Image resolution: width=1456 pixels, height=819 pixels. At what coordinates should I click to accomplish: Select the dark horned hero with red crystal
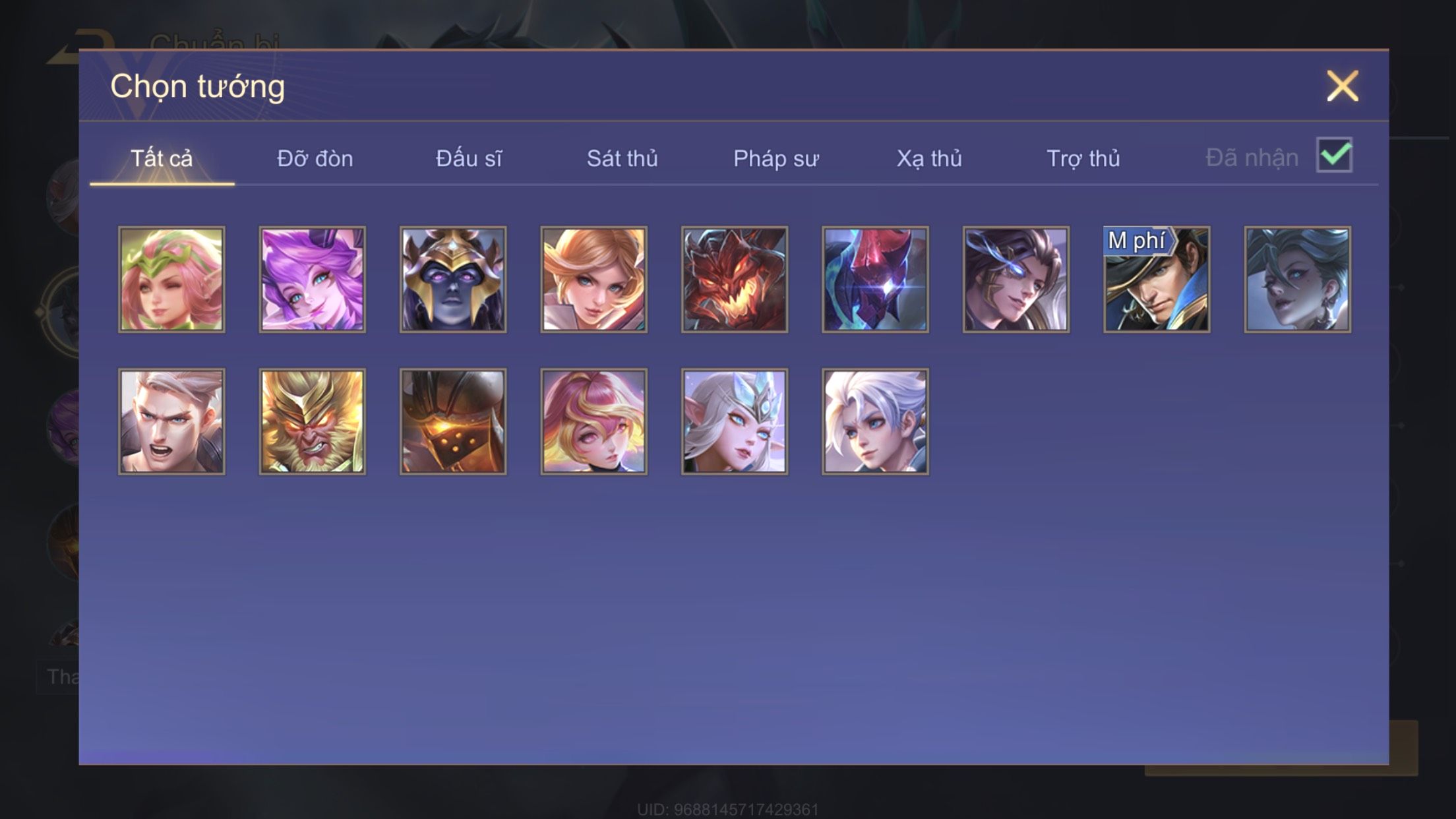coord(875,280)
